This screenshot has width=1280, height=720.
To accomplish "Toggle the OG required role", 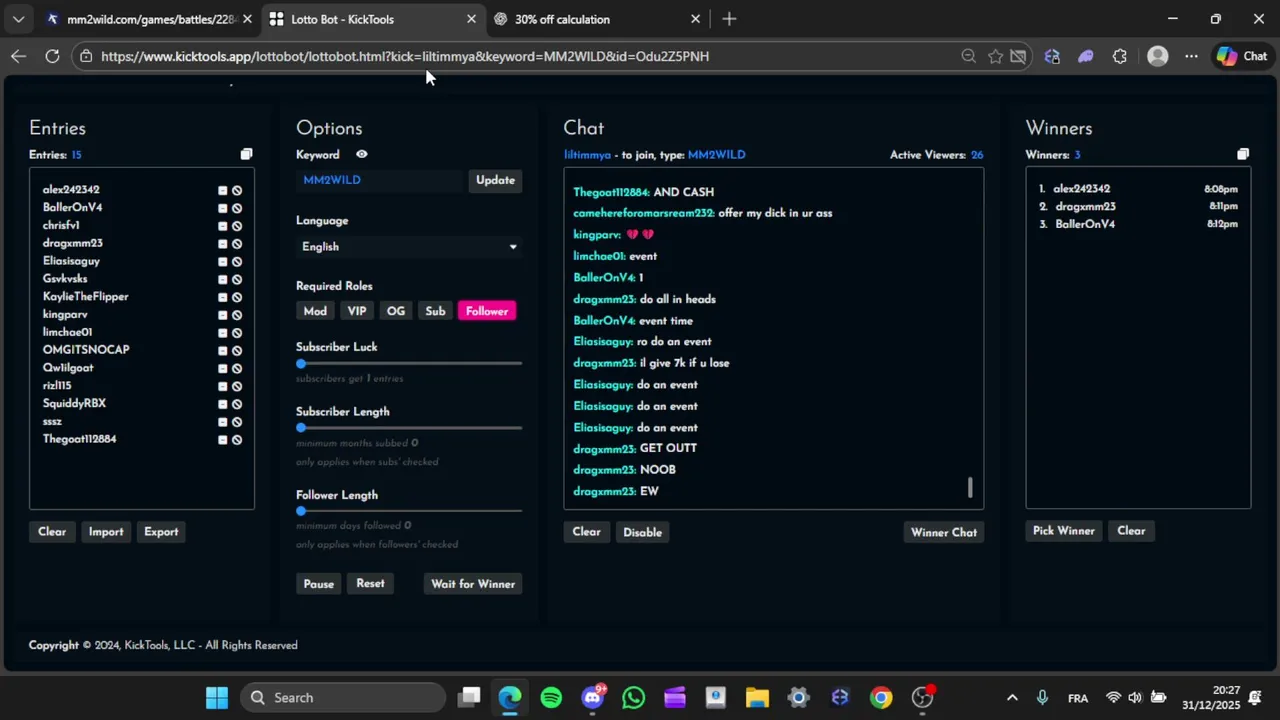I will coord(396,311).
